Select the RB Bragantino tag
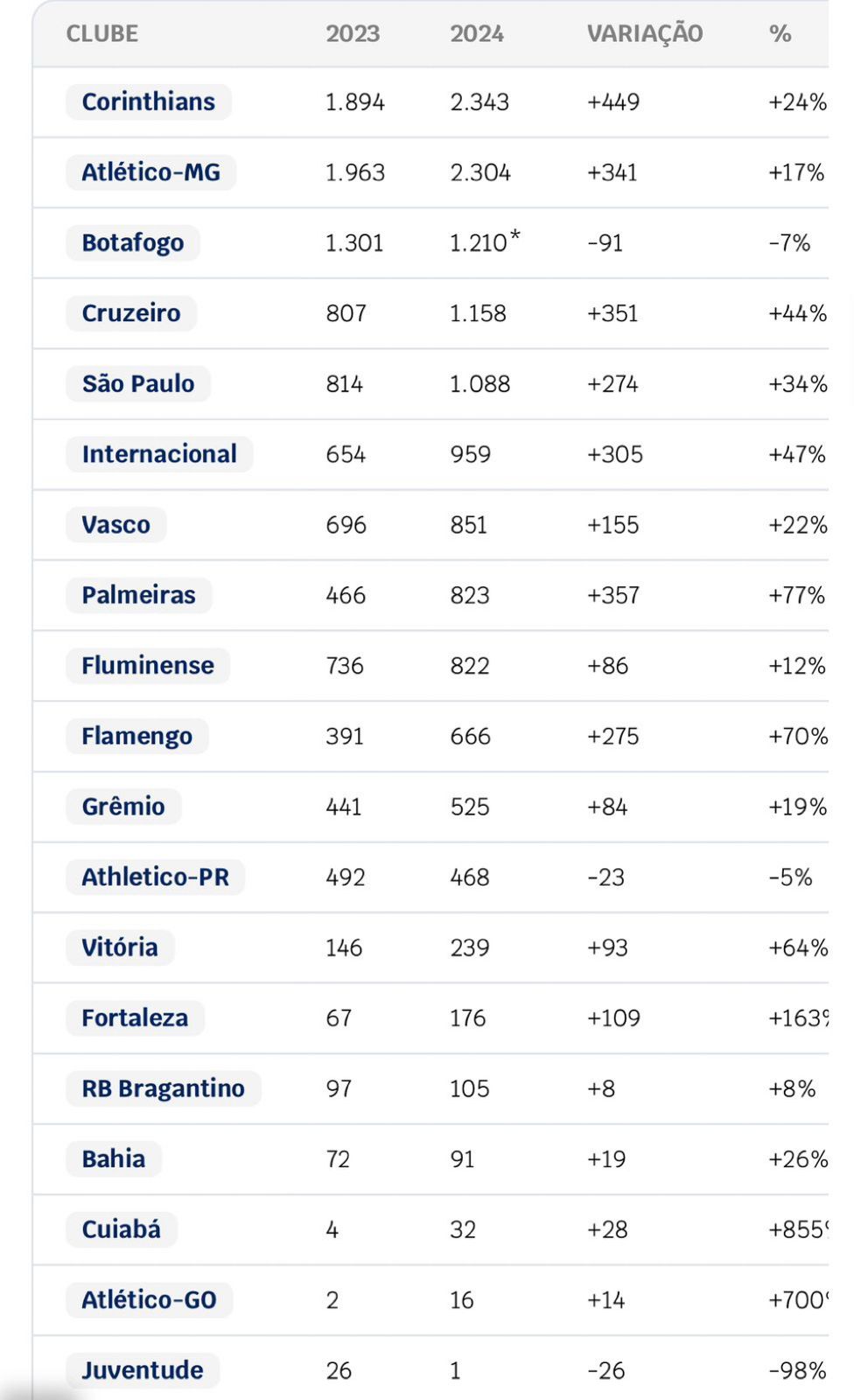This screenshot has width=861, height=1400. tap(164, 1088)
